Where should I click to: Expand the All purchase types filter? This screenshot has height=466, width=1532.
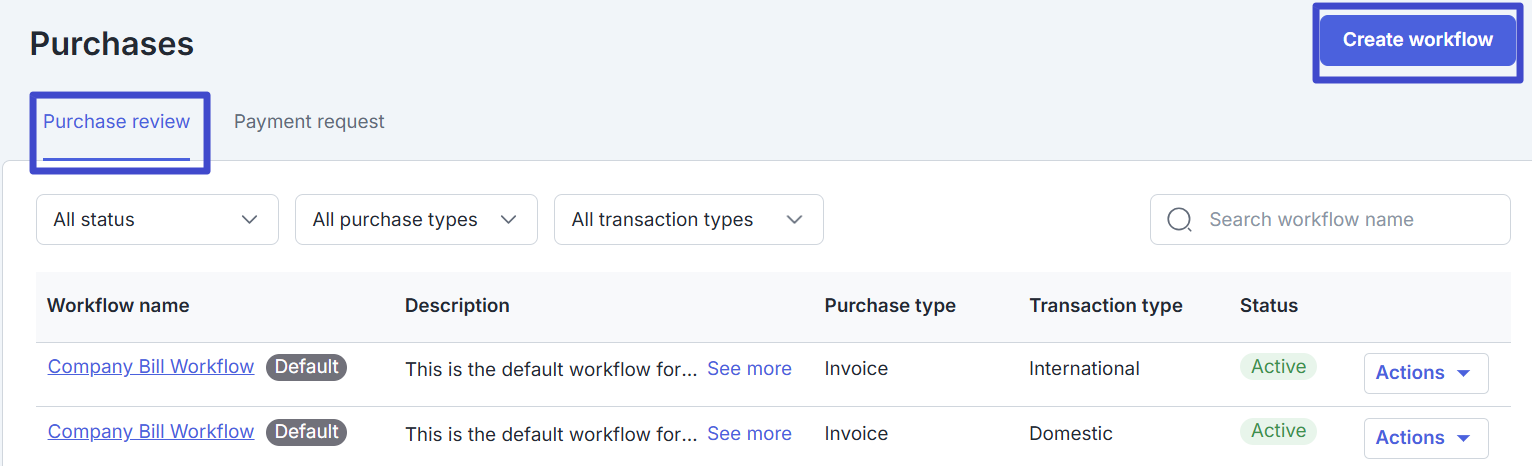coord(416,220)
